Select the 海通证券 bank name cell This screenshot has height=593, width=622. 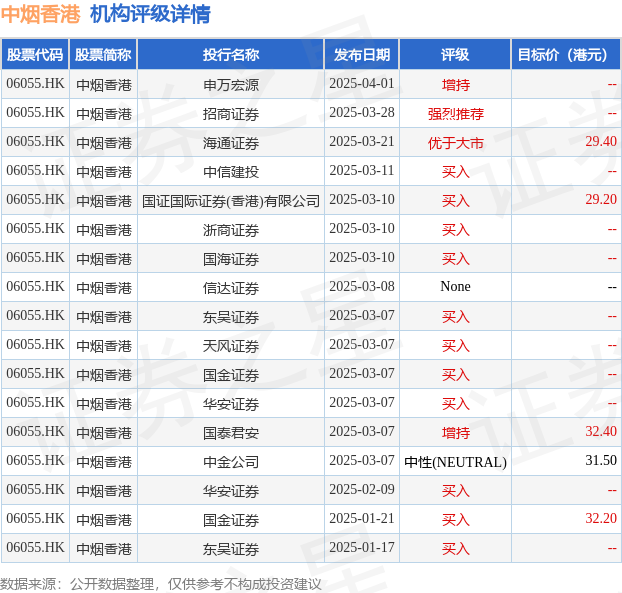[x=231, y=143]
